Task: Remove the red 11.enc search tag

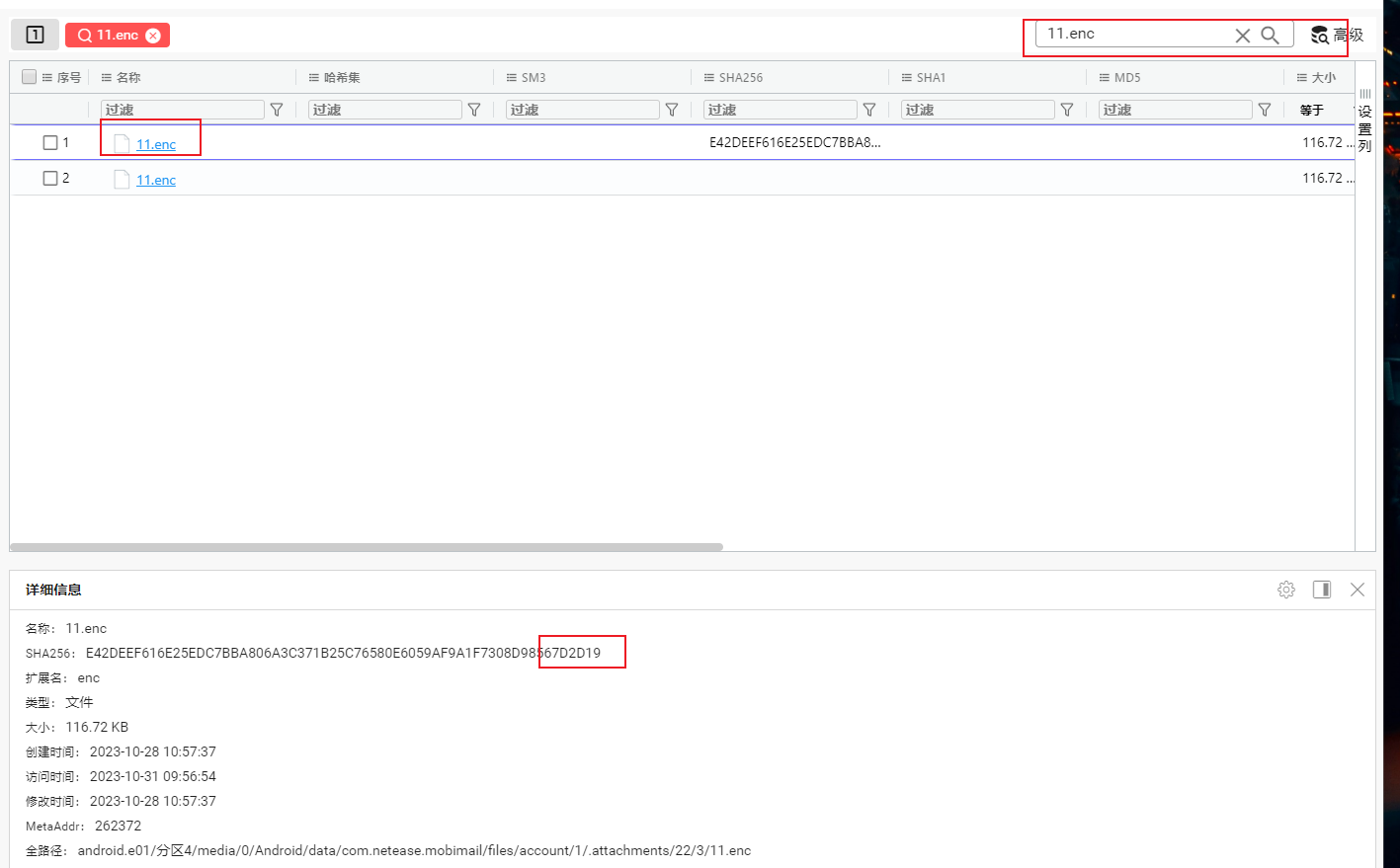Action: (153, 36)
